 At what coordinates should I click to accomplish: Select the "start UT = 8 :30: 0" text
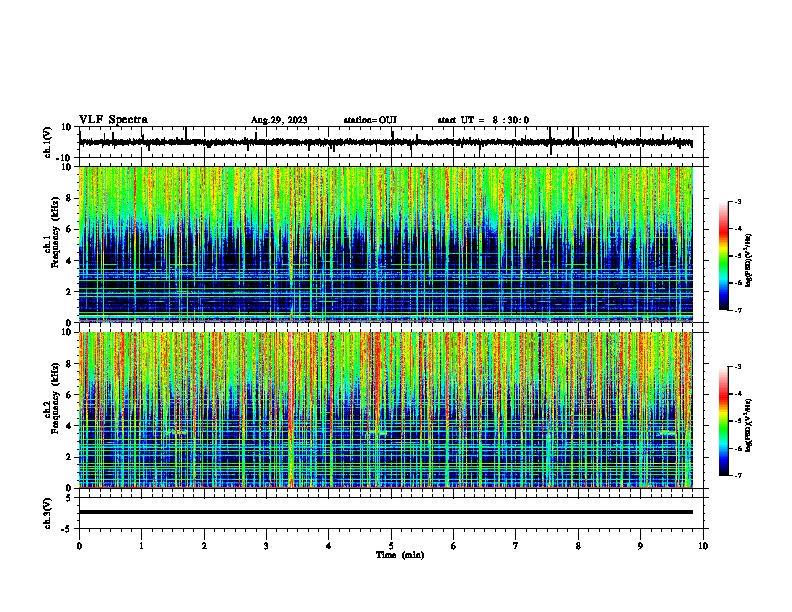[x=483, y=120]
